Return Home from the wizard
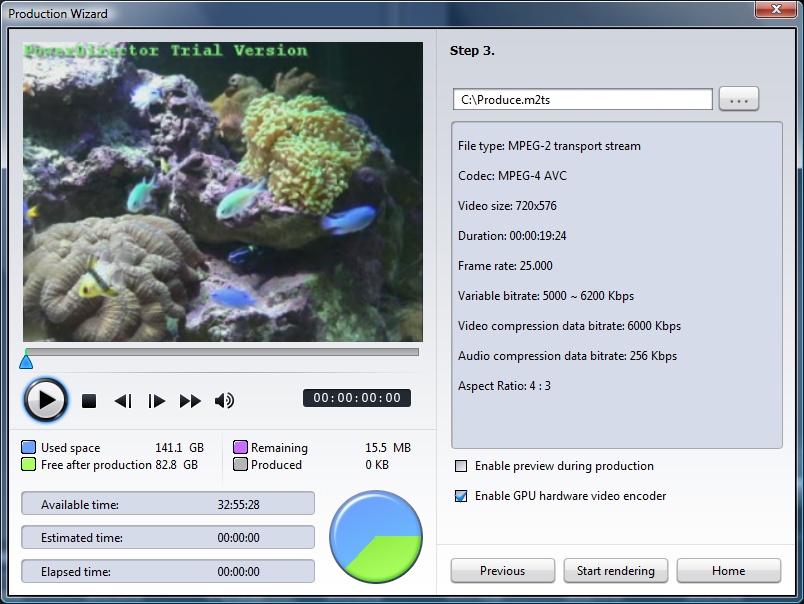Image resolution: width=804 pixels, height=604 pixels. click(x=729, y=571)
